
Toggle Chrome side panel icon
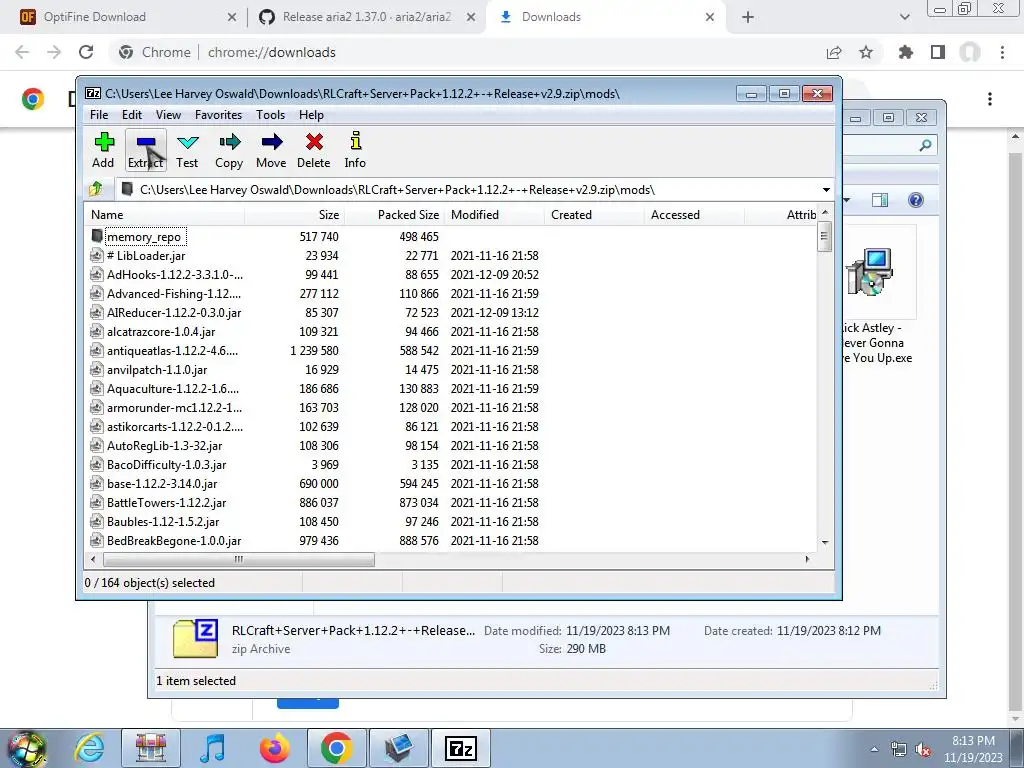(938, 52)
